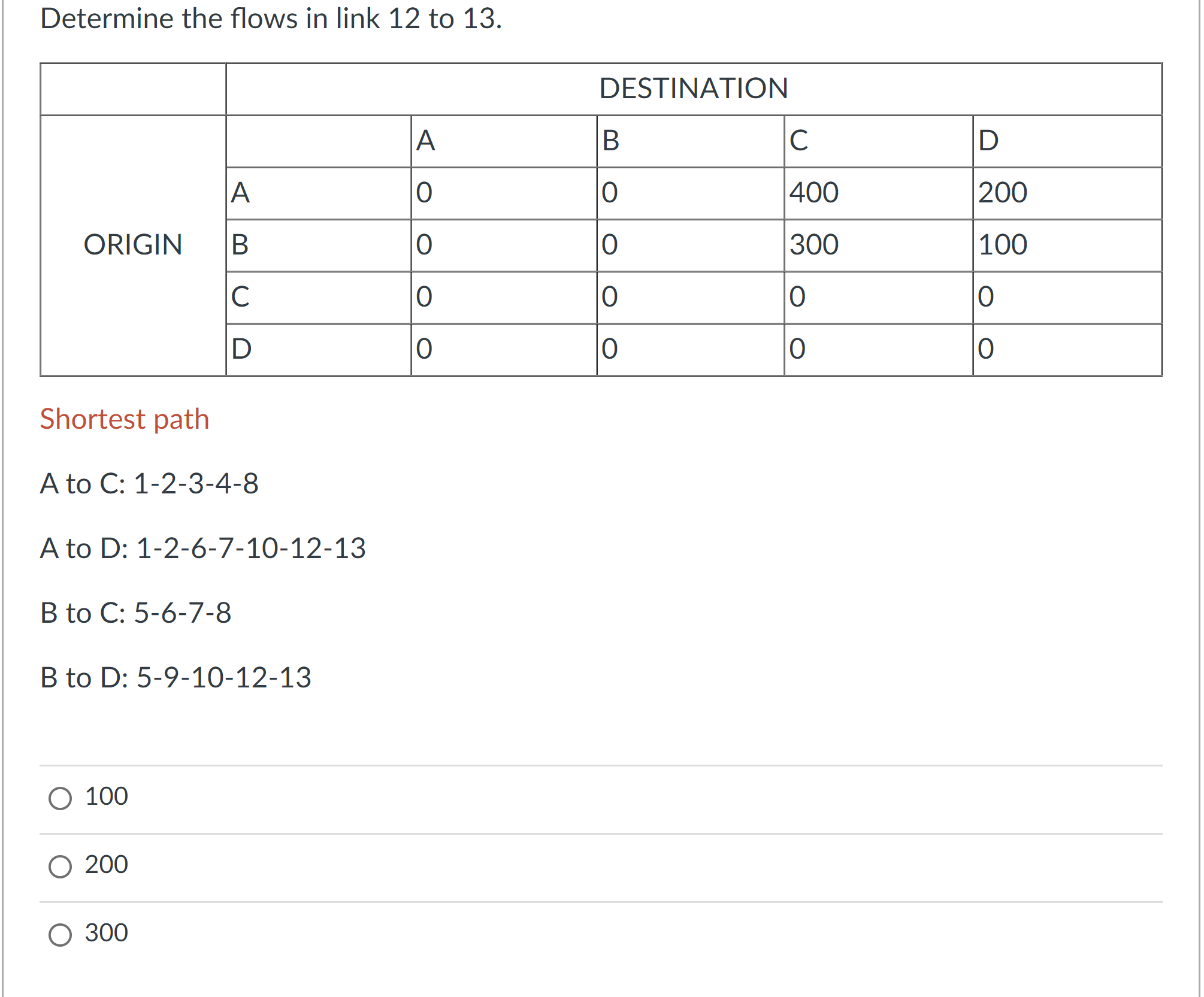Select the A to C path text
Viewport: 1204px width, 997px height.
pos(149,485)
